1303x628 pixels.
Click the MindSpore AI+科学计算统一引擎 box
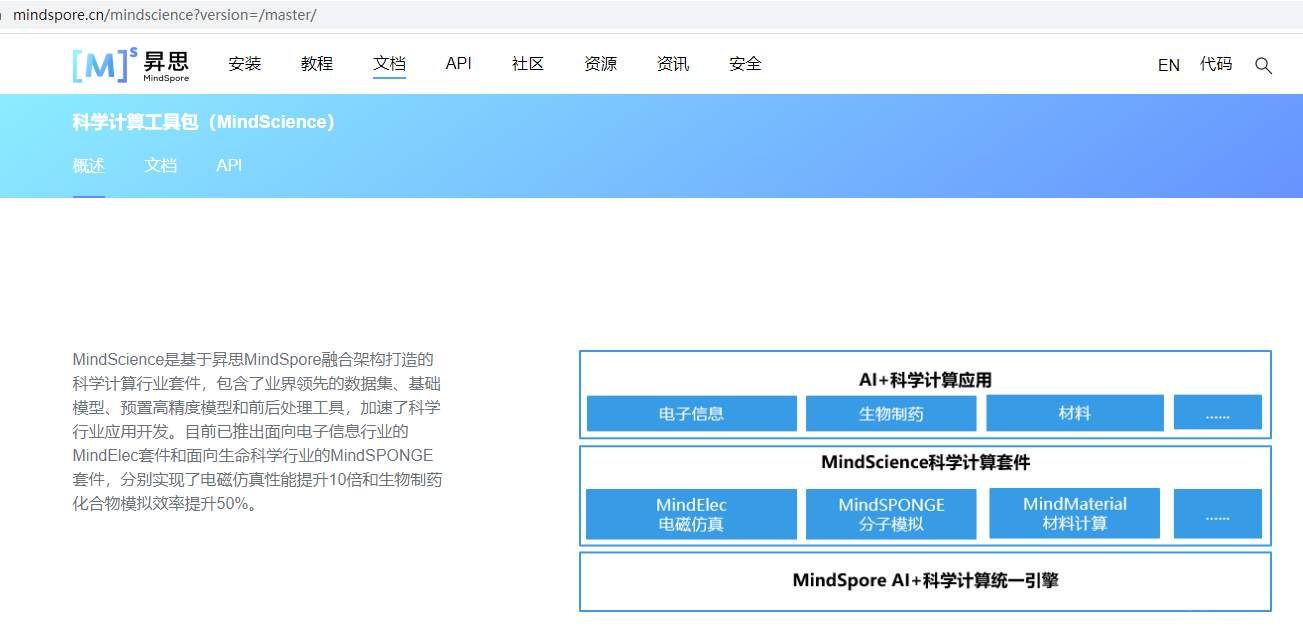(925, 581)
